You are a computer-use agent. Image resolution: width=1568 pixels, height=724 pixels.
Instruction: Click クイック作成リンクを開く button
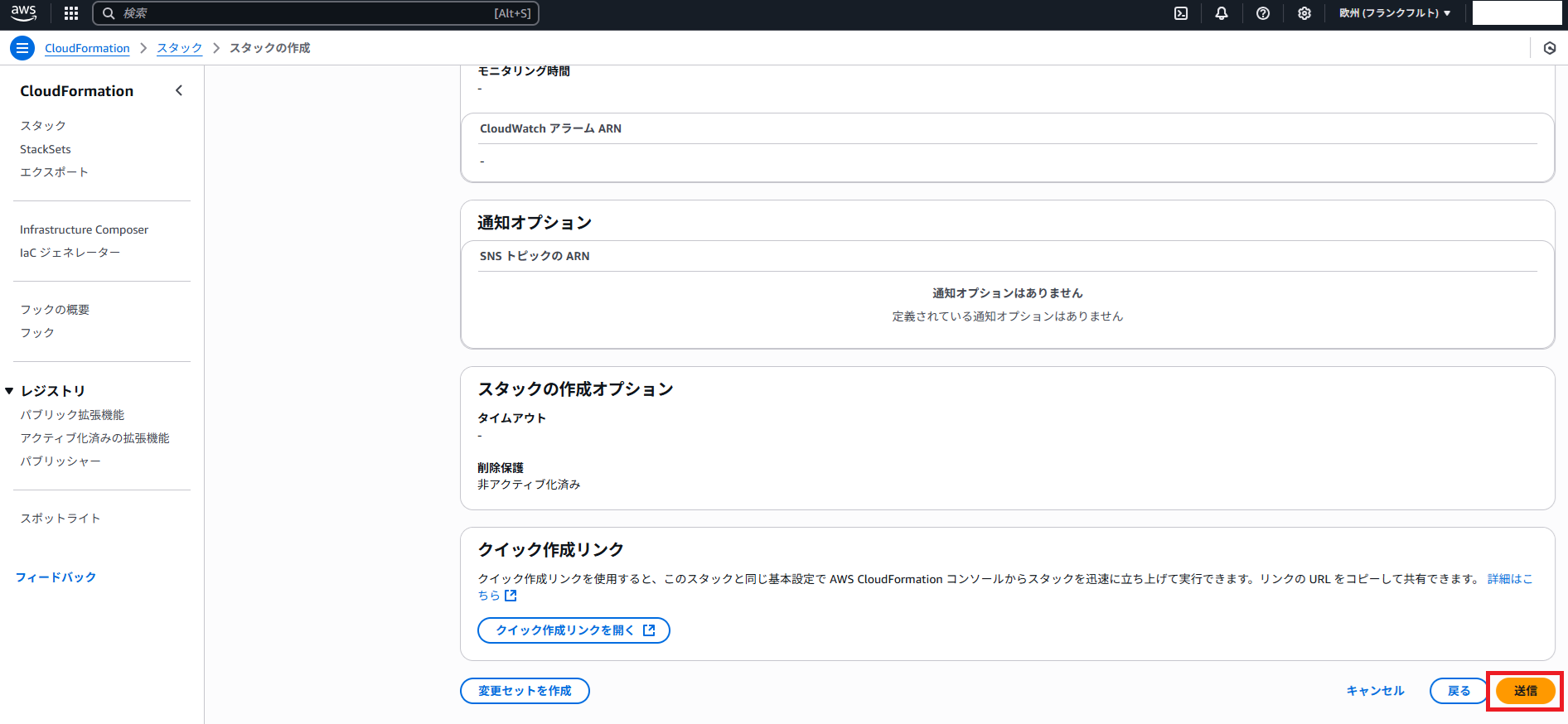573,630
